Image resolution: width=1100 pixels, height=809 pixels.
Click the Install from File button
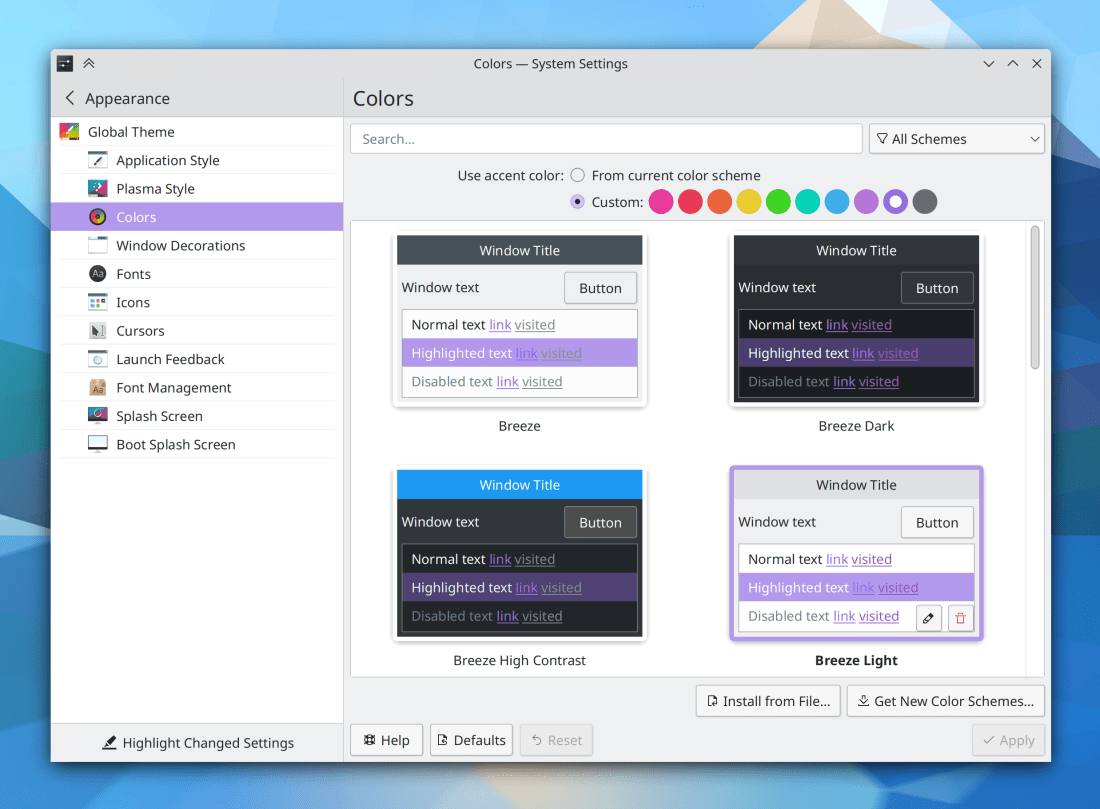(767, 701)
